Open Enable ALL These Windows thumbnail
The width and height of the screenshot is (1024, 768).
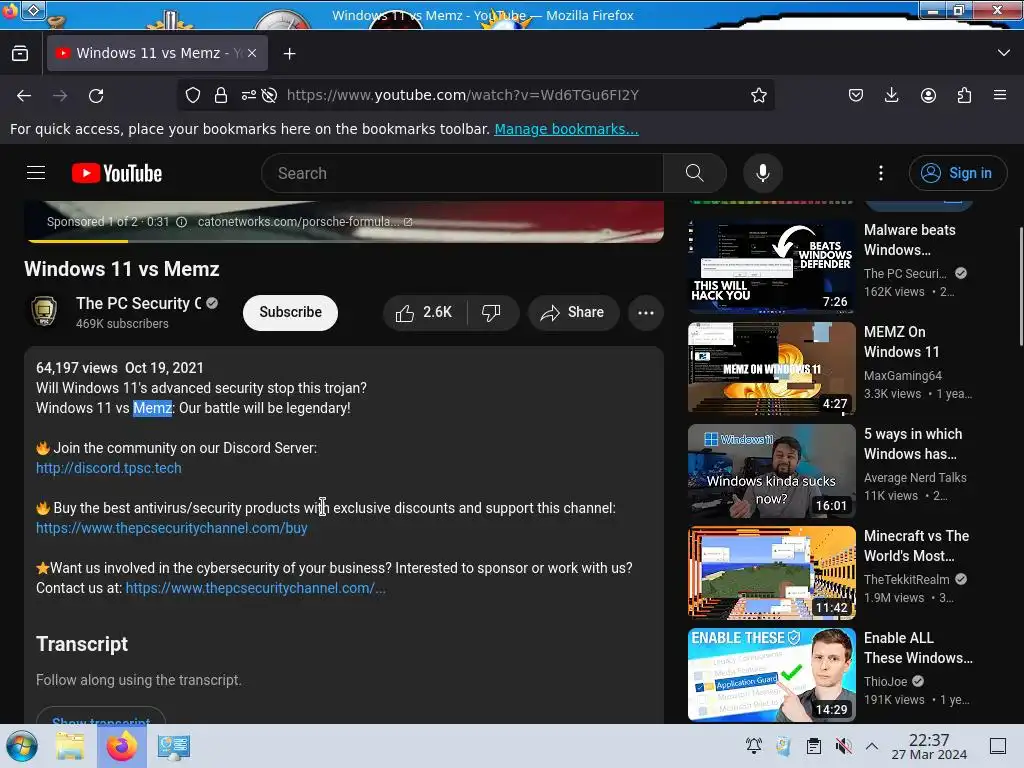coord(771,675)
